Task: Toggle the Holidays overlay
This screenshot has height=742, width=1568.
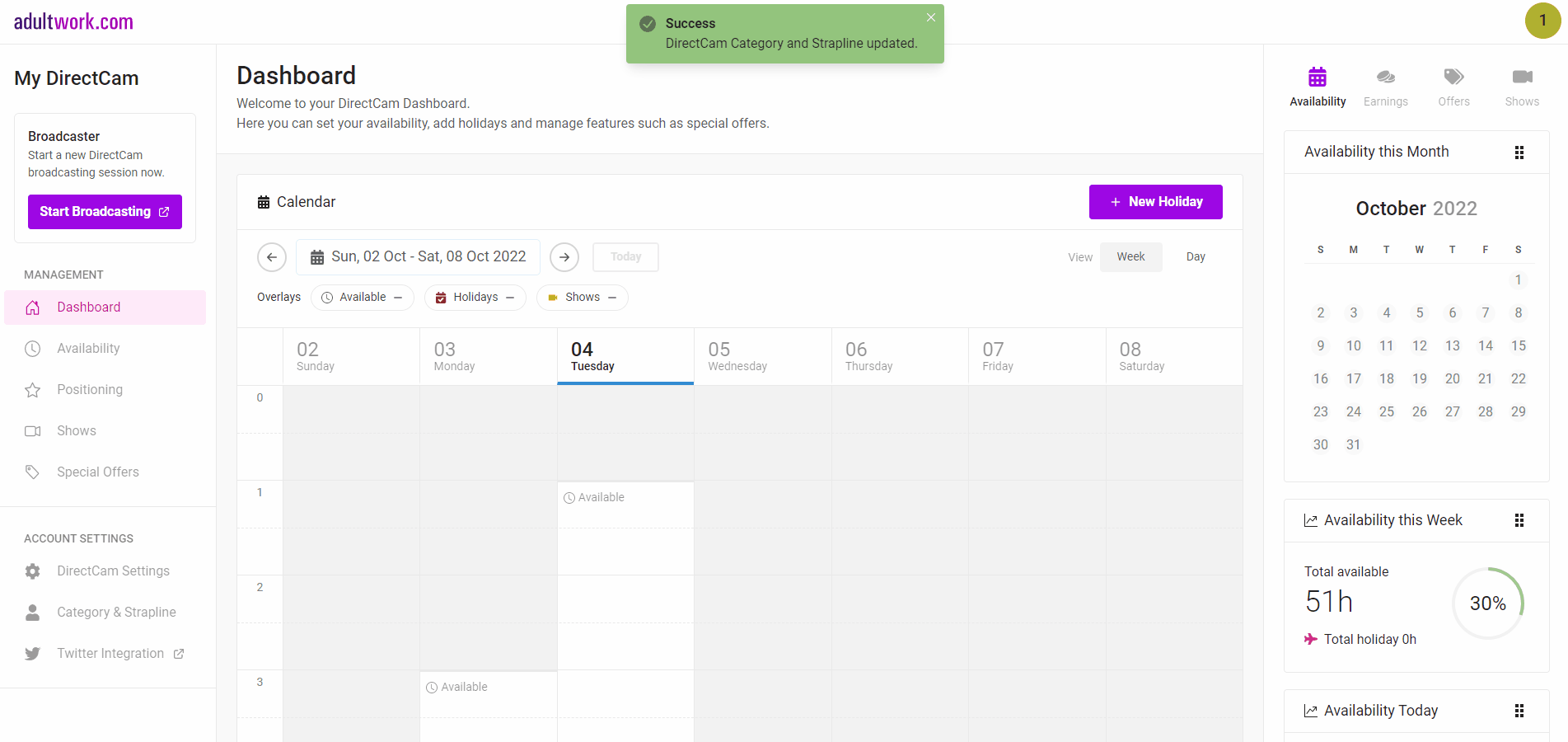Action: (475, 298)
